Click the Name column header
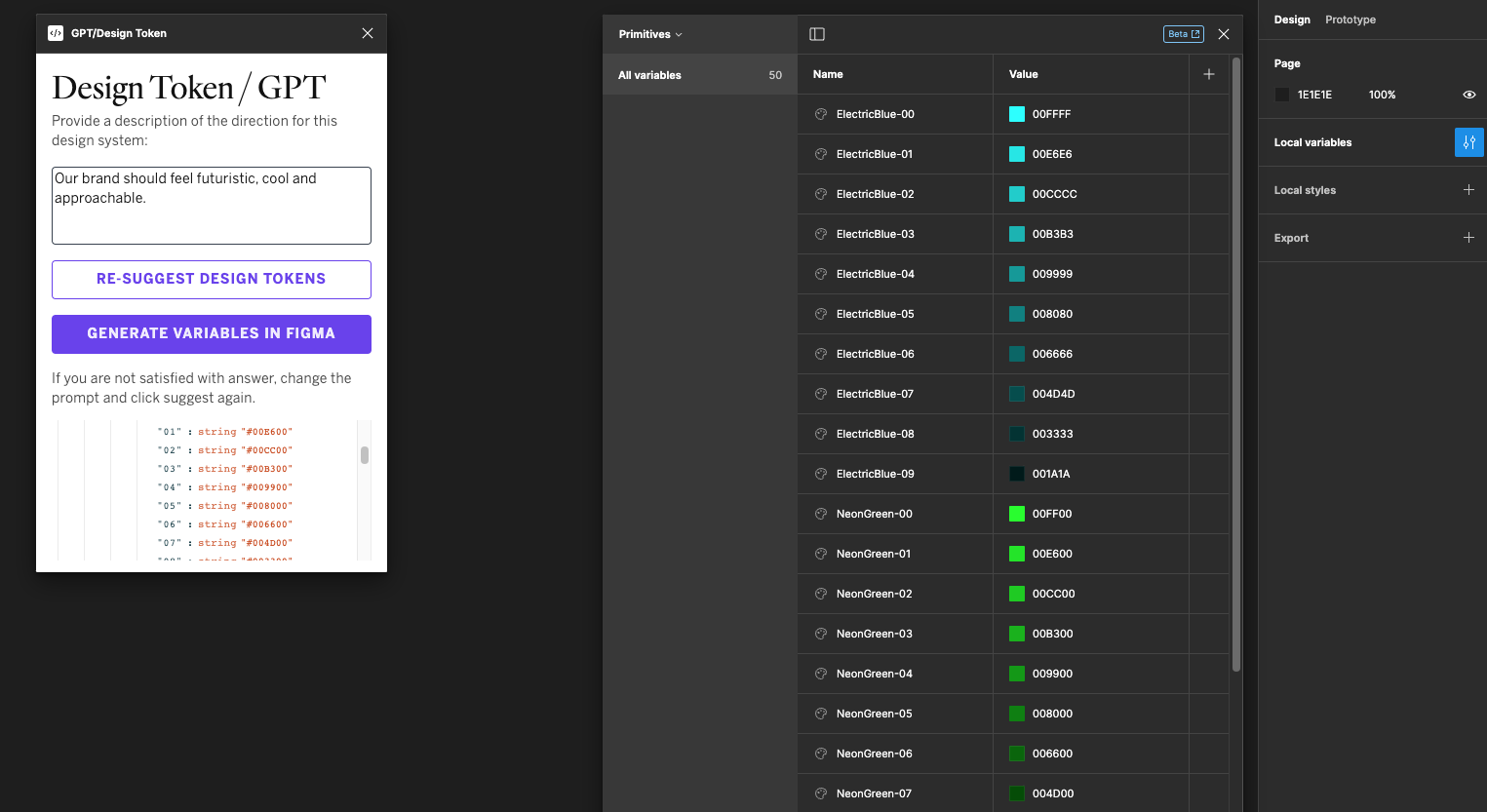The height and width of the screenshot is (812, 1487). coord(828,74)
